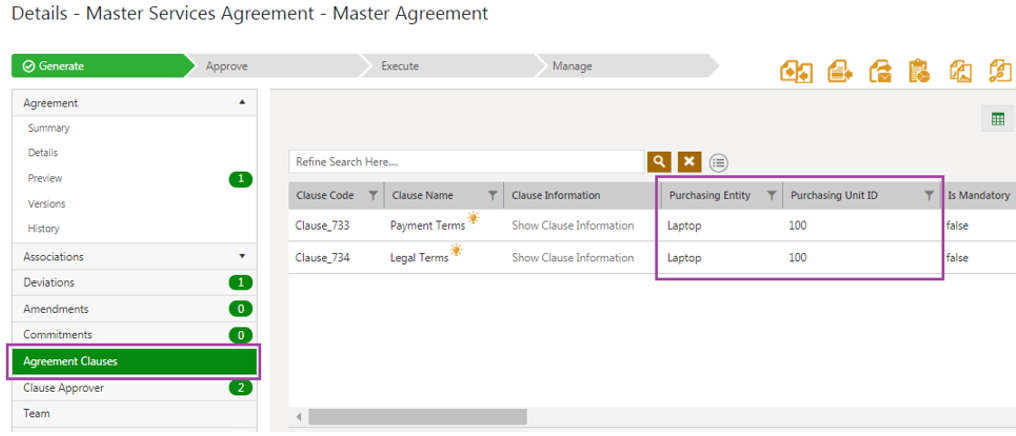Collapse the Agreement section in sidebar
The width and height of the screenshot is (1016, 436).
[241, 103]
